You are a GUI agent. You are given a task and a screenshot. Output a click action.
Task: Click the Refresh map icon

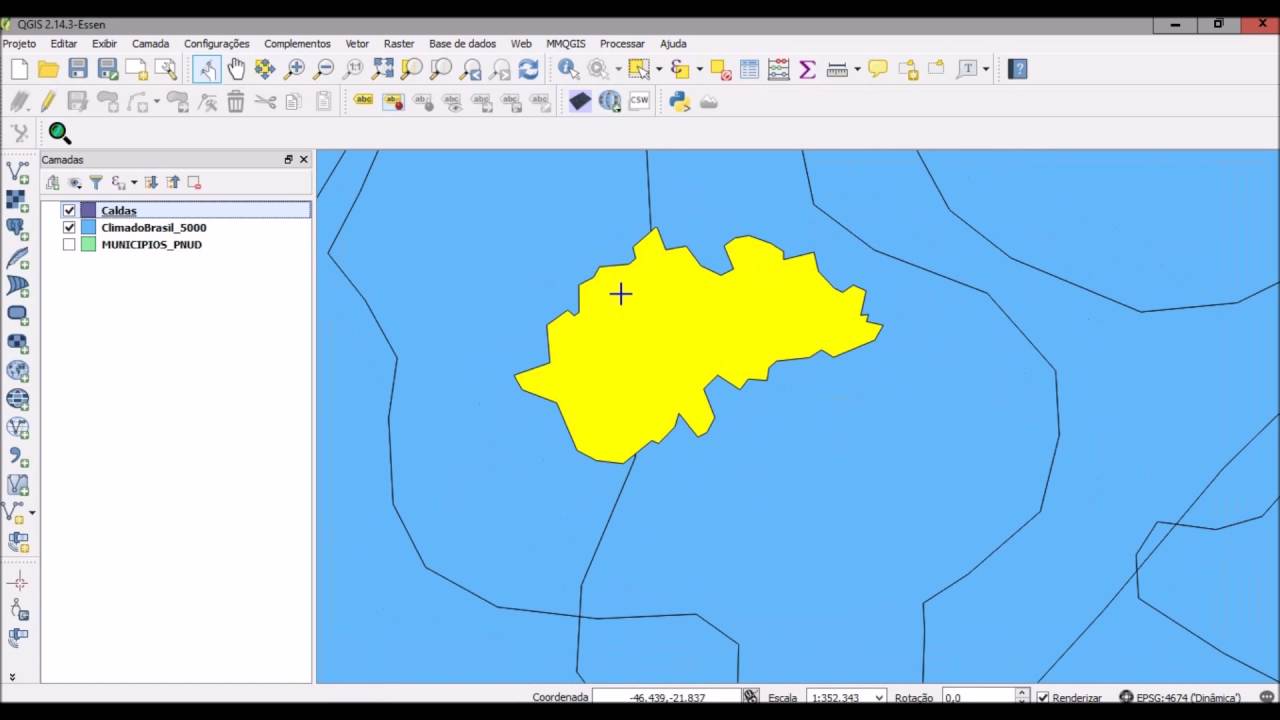pos(528,69)
